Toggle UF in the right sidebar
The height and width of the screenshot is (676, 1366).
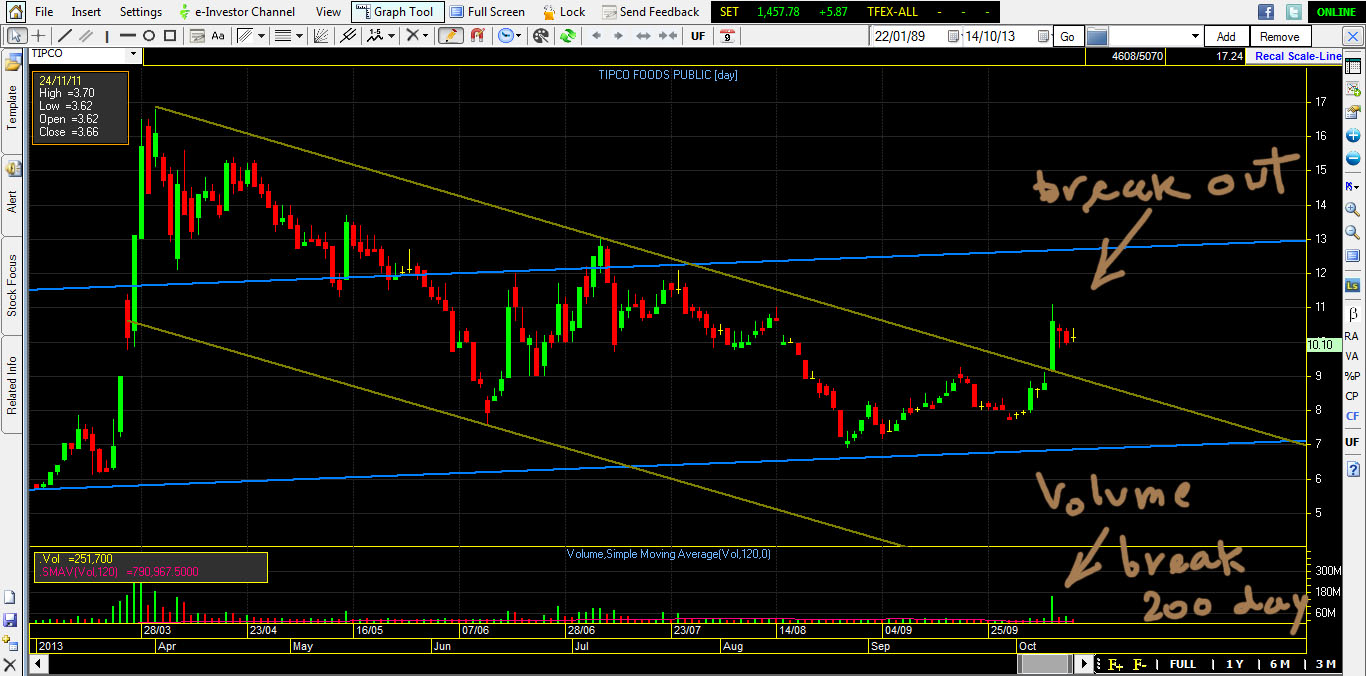1352,442
